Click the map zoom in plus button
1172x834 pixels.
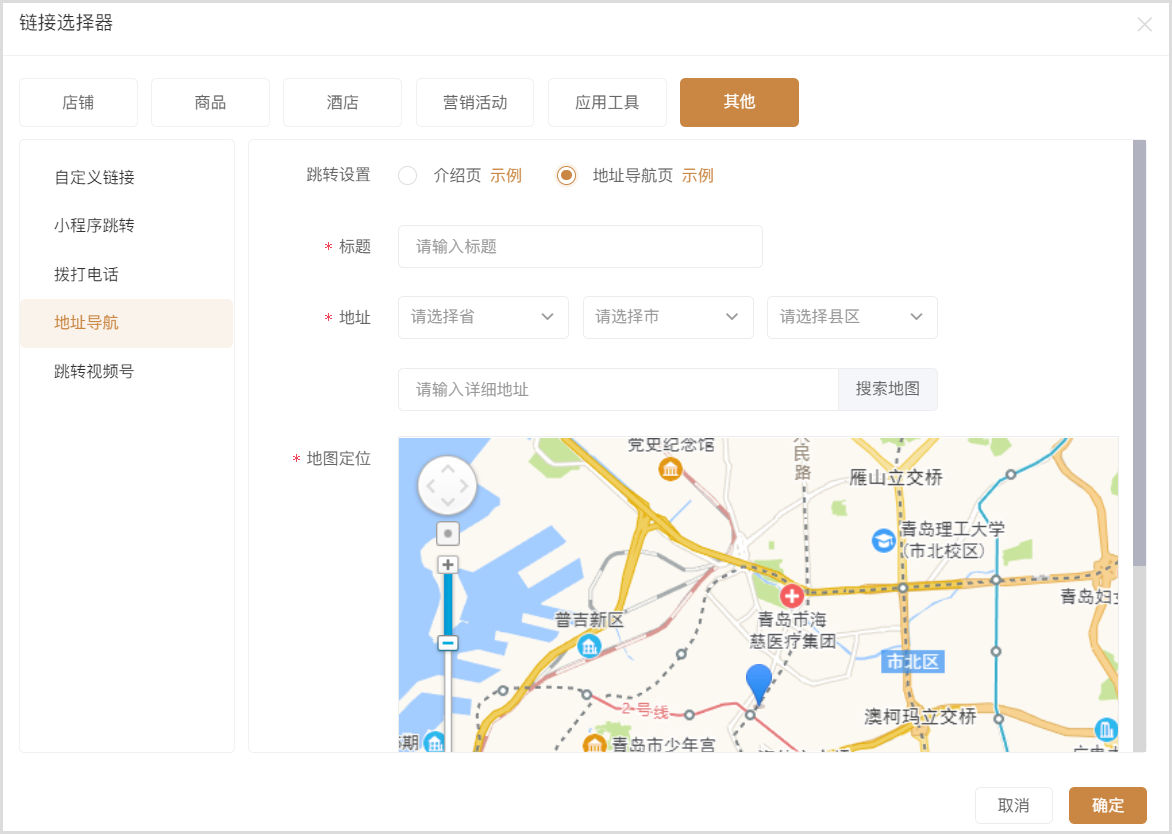click(x=448, y=565)
